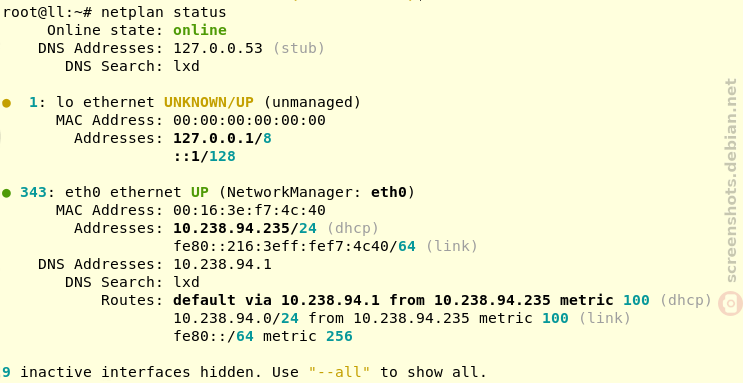
Task: Click the green status dot beside eth0
Action: point(6,193)
